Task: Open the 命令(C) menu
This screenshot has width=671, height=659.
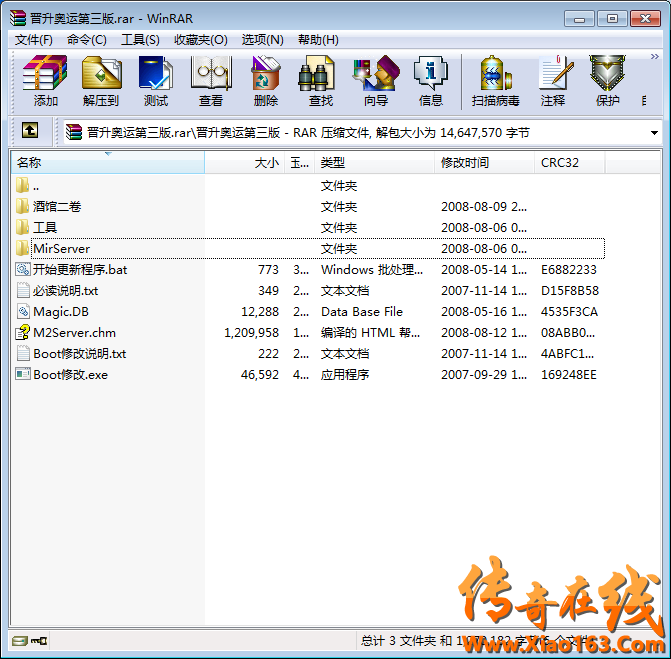Action: click(x=87, y=40)
